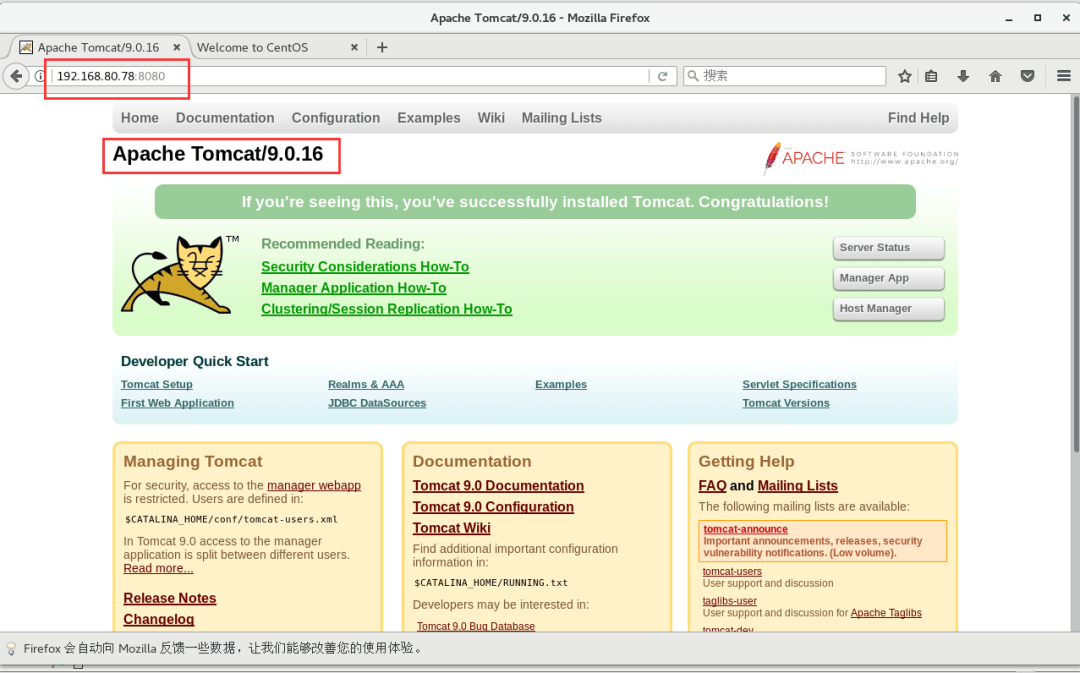Click the 搜索 search box

point(785,76)
